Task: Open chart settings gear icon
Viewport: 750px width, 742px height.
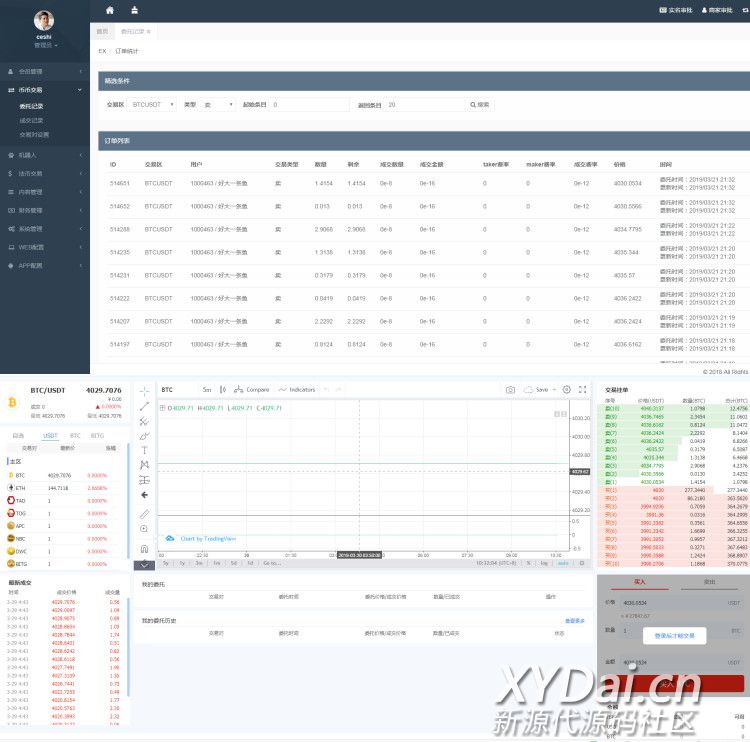Action: (x=566, y=389)
